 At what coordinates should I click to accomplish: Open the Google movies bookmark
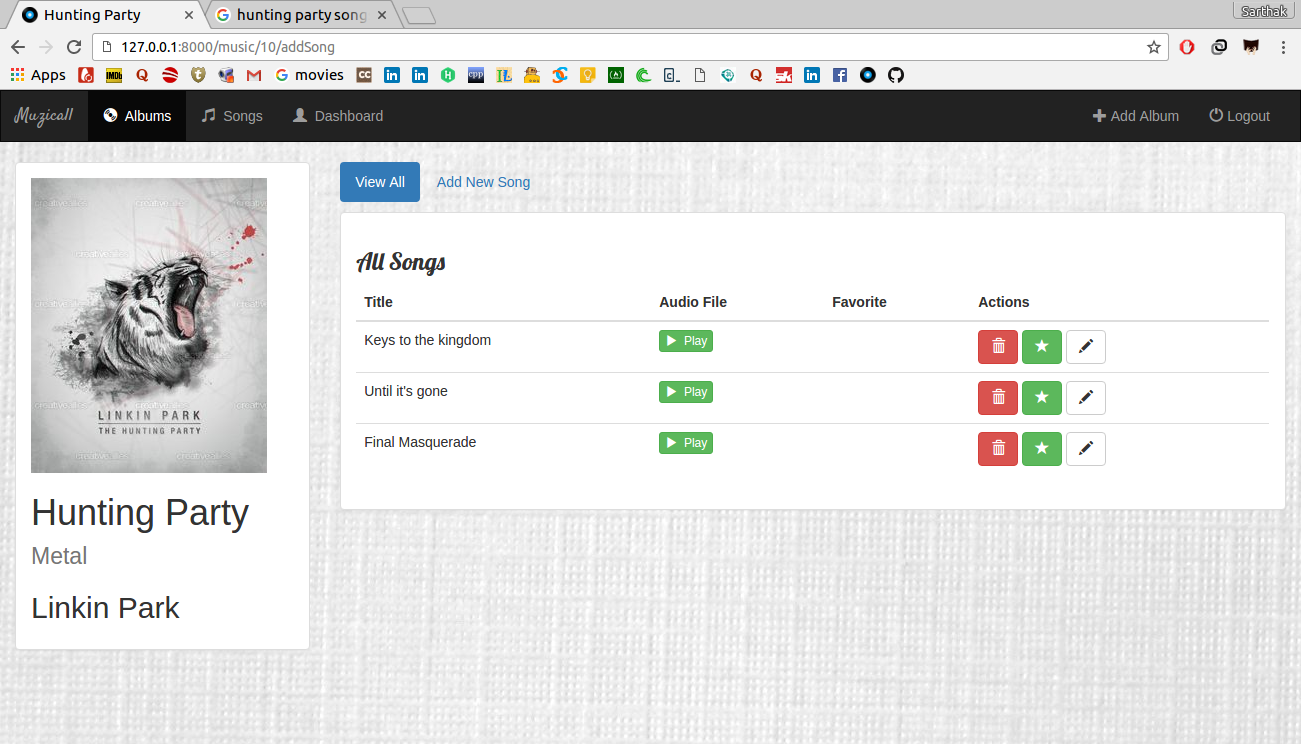coord(309,75)
